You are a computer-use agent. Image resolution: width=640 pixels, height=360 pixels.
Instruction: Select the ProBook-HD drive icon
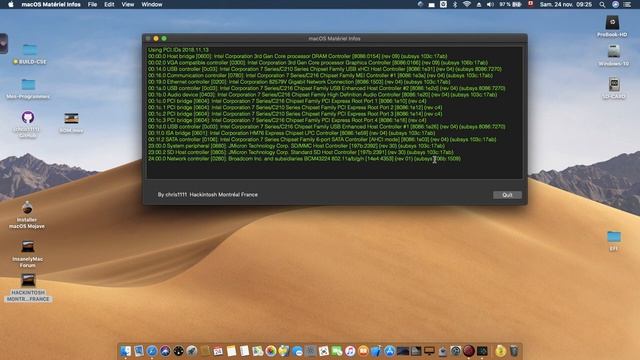tap(612, 26)
